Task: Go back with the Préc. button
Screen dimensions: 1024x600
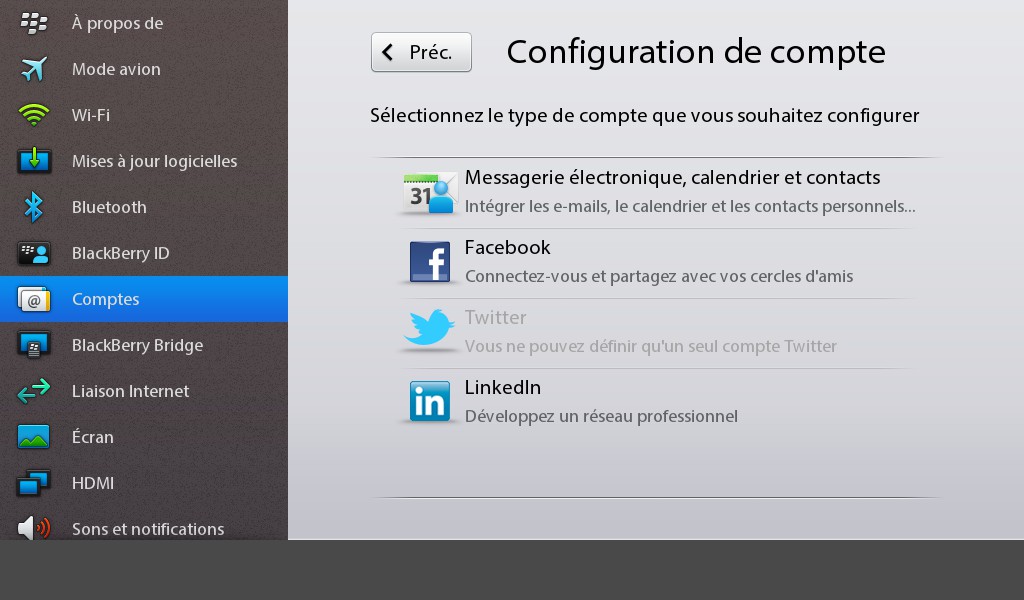Action: click(x=421, y=52)
